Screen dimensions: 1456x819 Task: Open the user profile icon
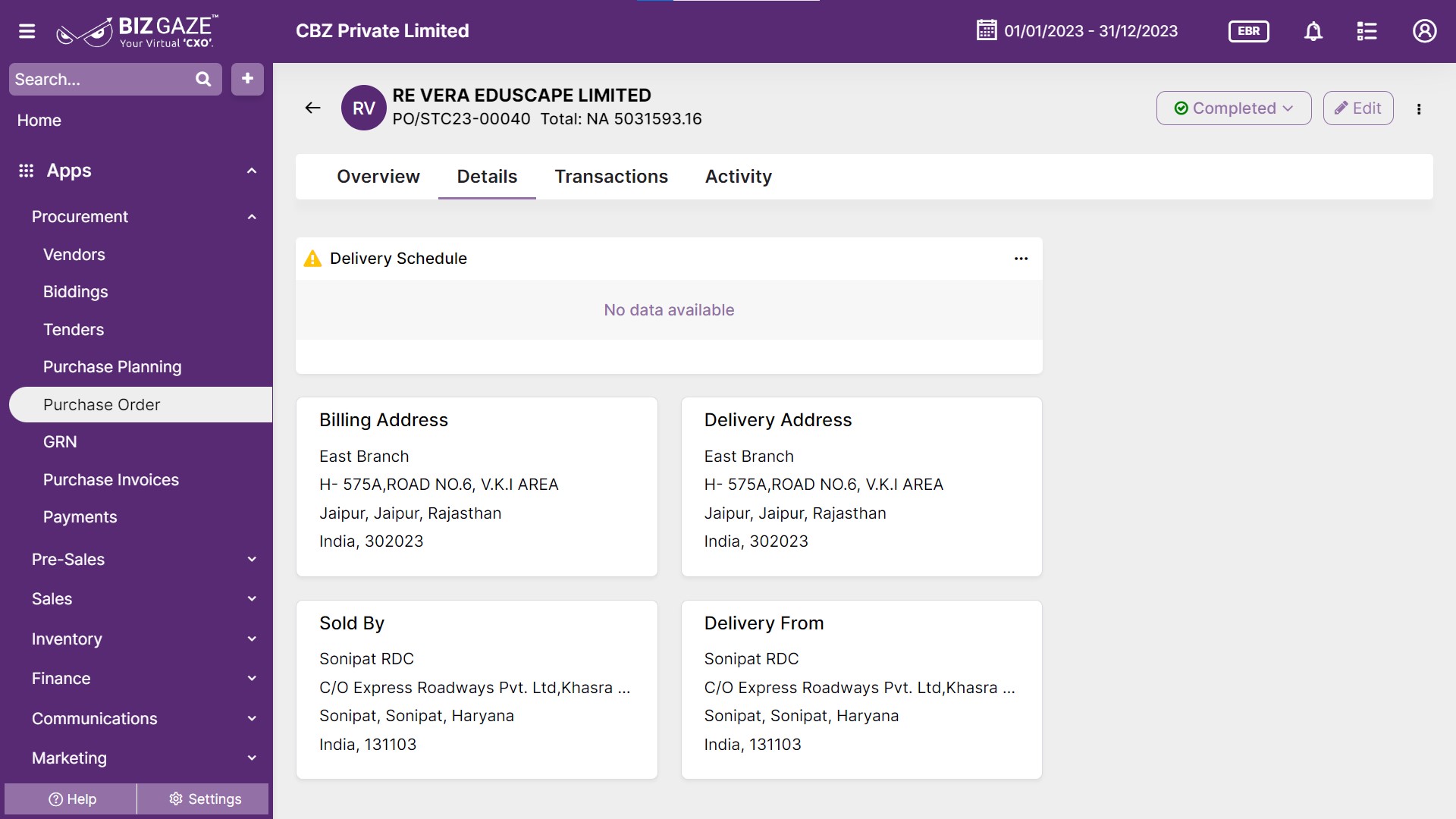1424,31
